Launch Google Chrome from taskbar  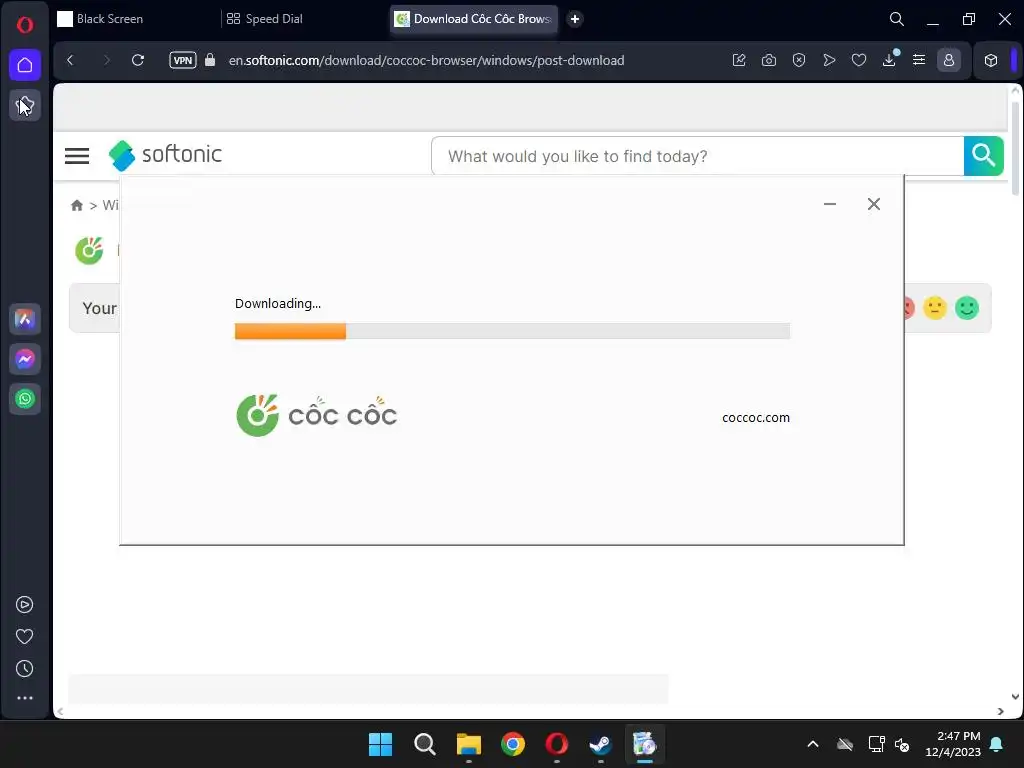point(513,744)
